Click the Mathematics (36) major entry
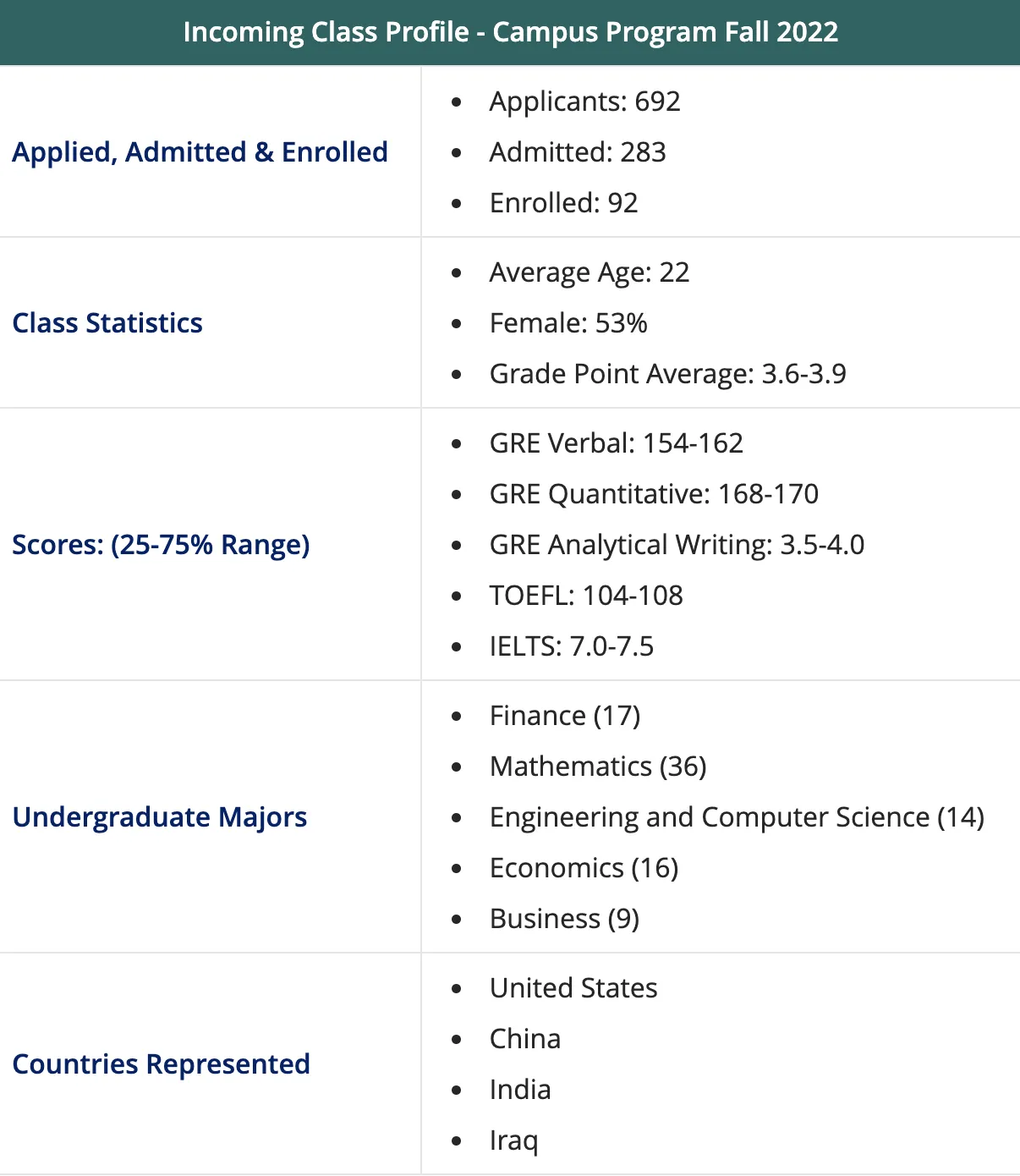Screen dimensions: 1020x1176 click(x=598, y=767)
